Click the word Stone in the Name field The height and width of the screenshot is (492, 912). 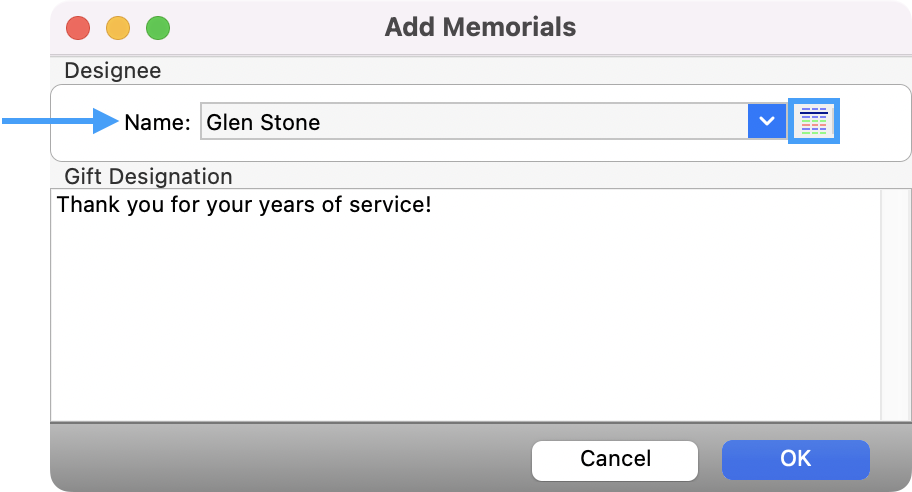click(290, 123)
